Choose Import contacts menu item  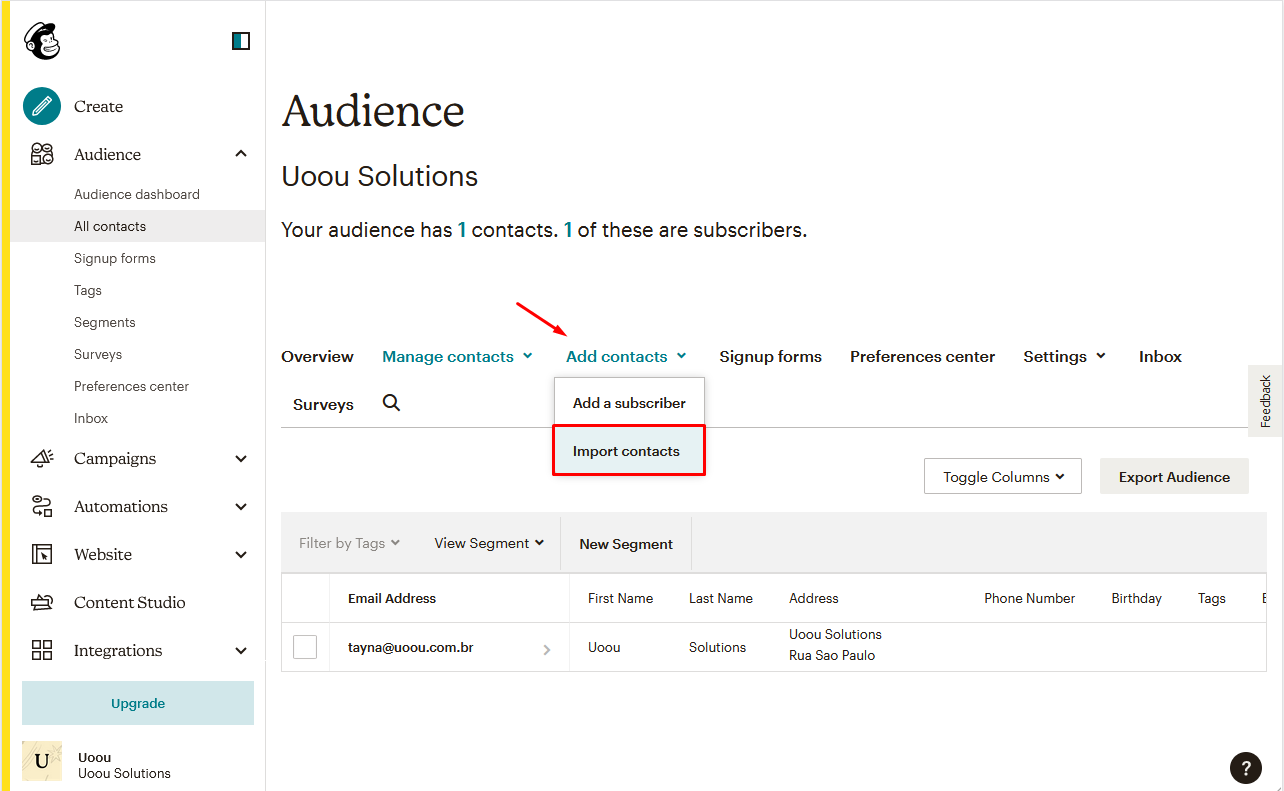tap(629, 451)
